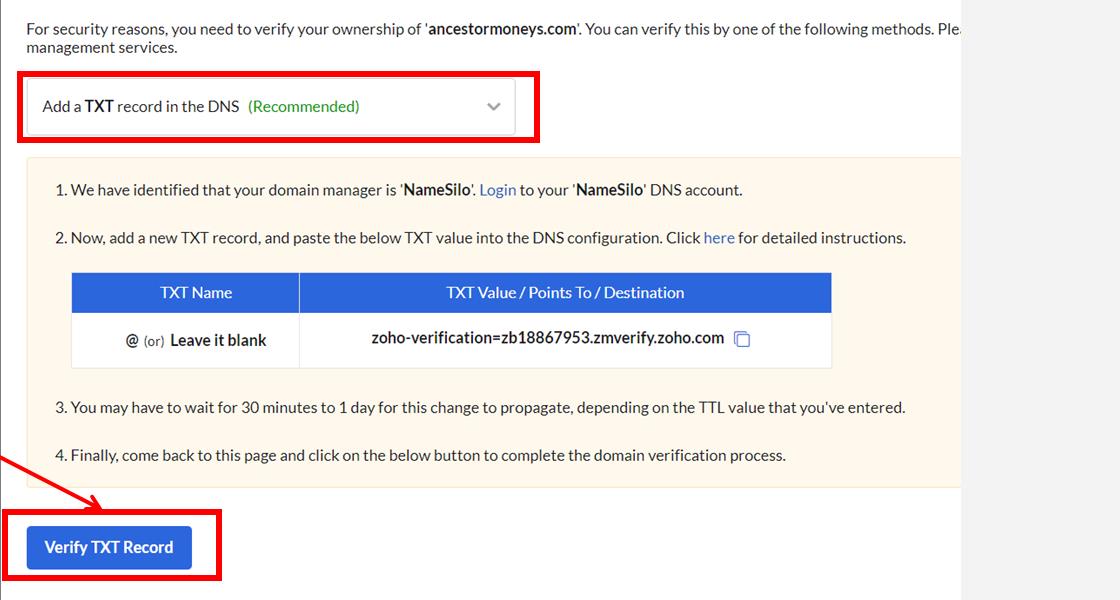Click the 'NameSilo' name before 'DNS account'
This screenshot has height=600, width=1120.
[609, 190]
